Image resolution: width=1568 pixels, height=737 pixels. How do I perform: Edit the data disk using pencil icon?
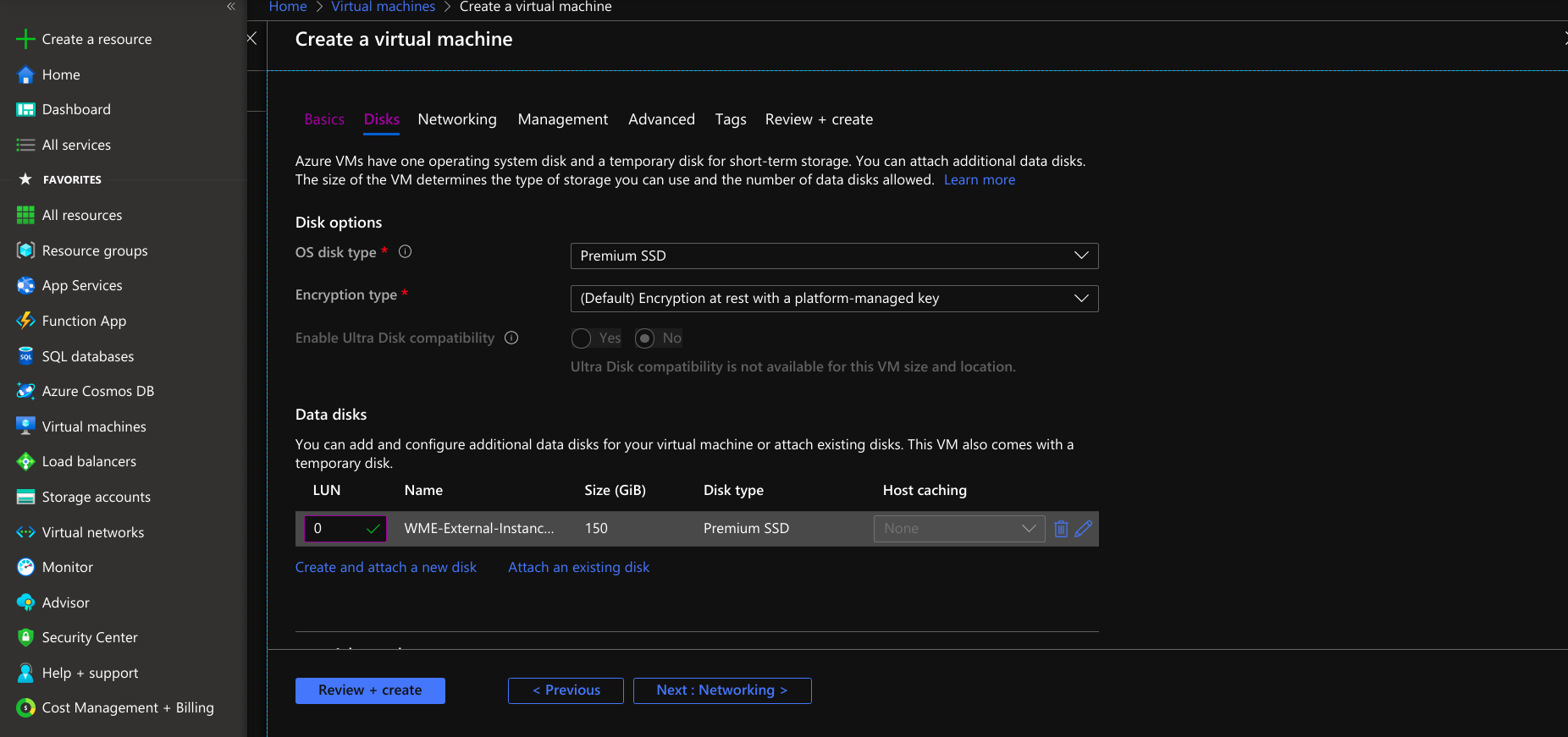[1083, 529]
